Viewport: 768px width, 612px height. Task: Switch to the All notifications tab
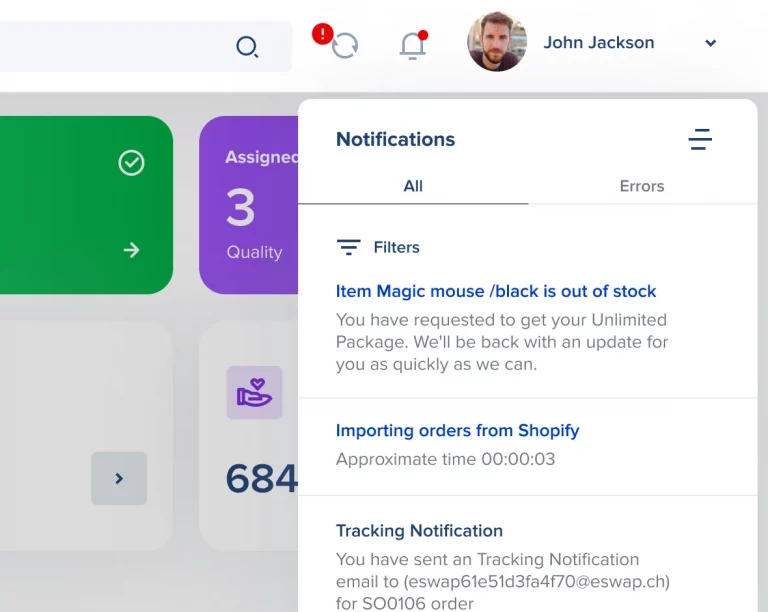(413, 186)
